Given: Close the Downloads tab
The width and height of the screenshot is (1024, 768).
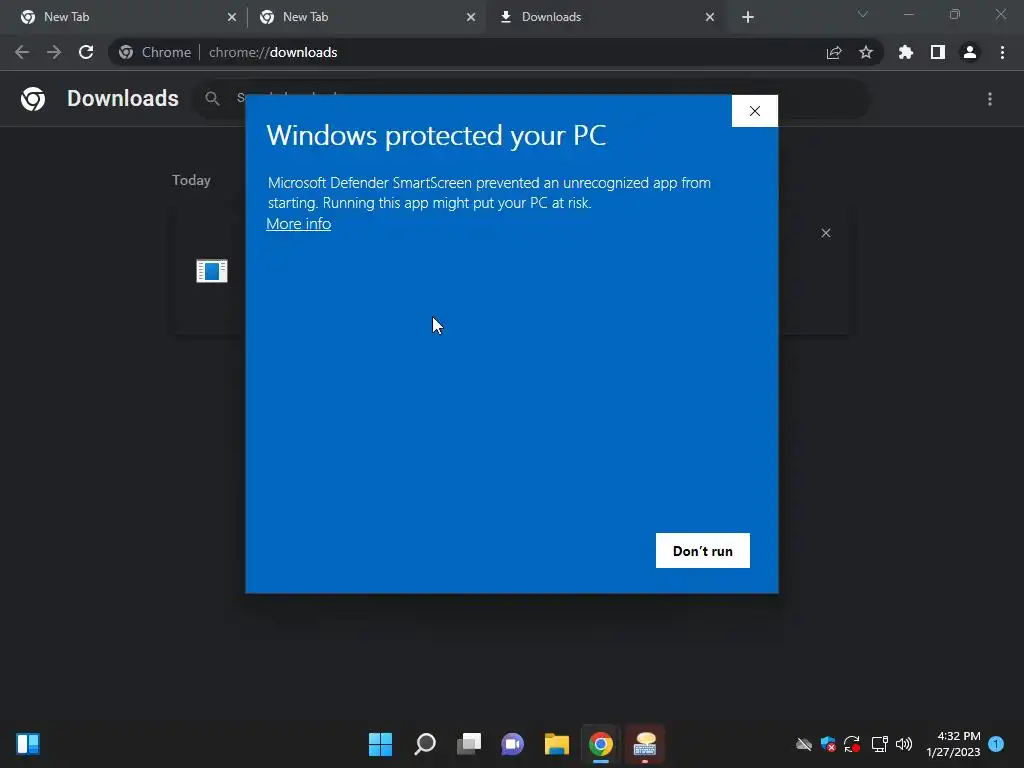Looking at the screenshot, I should pyautogui.click(x=710, y=18).
